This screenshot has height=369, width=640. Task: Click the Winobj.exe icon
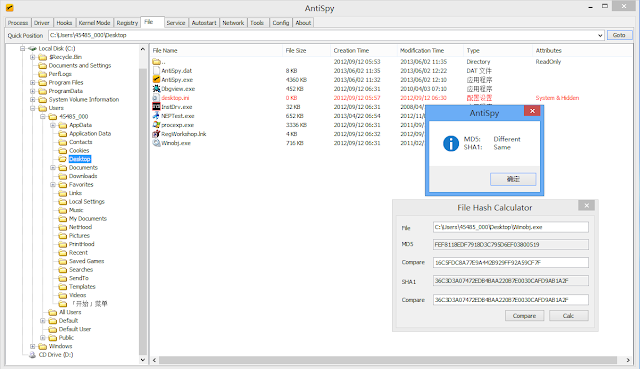pyautogui.click(x=156, y=142)
